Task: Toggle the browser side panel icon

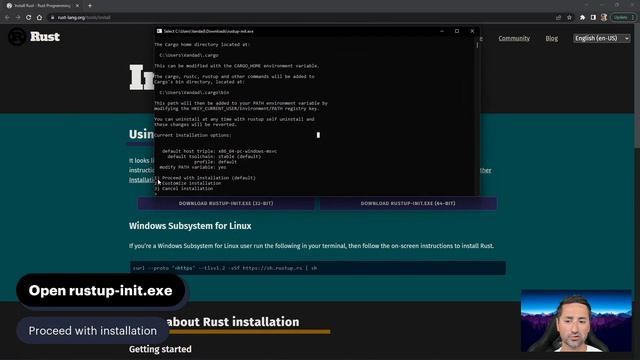Action: [593, 18]
